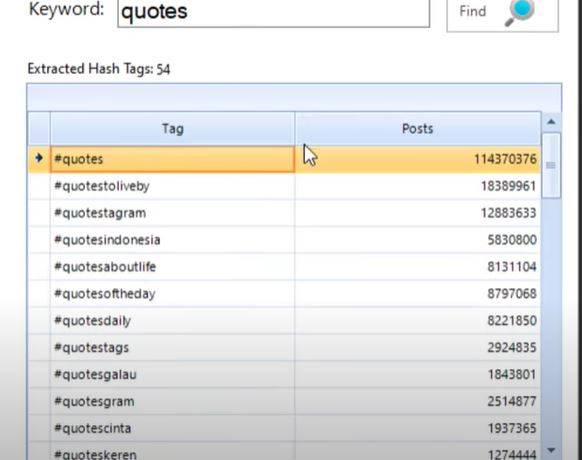582x460 pixels.
Task: Click the Find button label
Action: pyautogui.click(x=473, y=11)
